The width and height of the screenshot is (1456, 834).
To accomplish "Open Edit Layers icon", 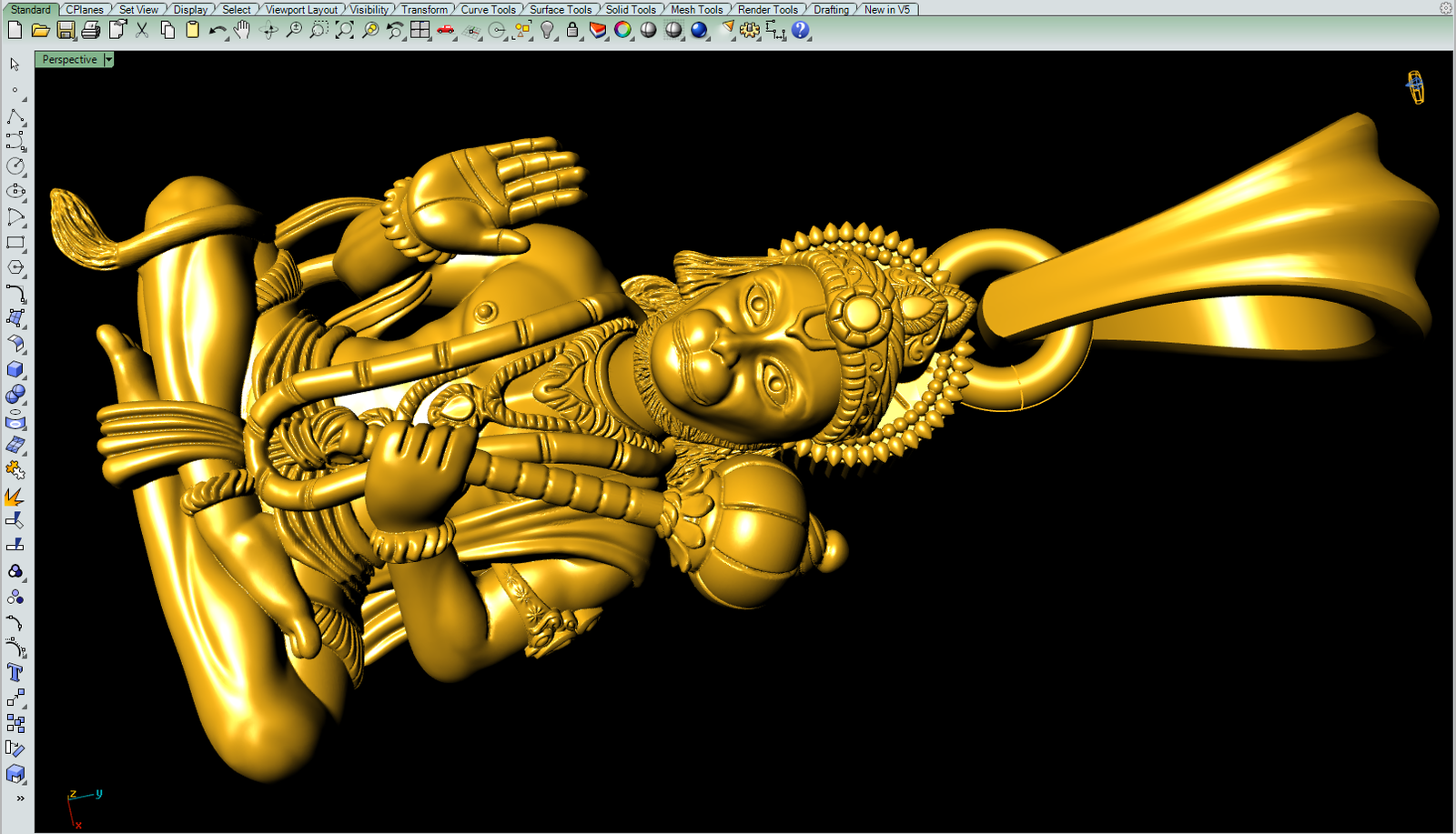I will (x=598, y=30).
